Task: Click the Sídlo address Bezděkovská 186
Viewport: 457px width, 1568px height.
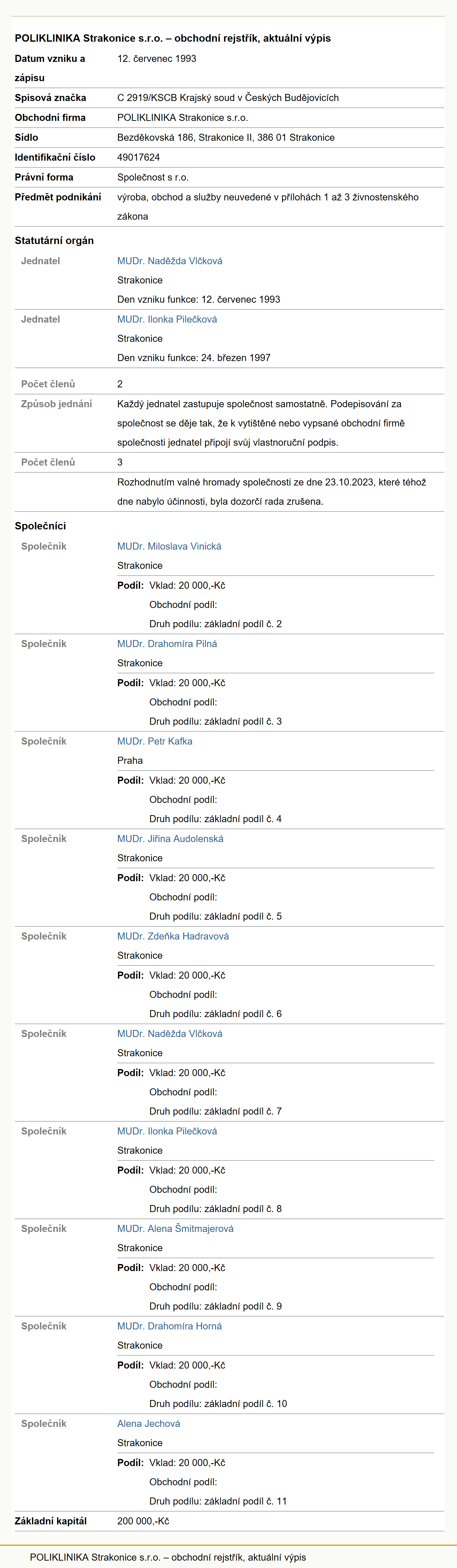Action: (x=226, y=137)
